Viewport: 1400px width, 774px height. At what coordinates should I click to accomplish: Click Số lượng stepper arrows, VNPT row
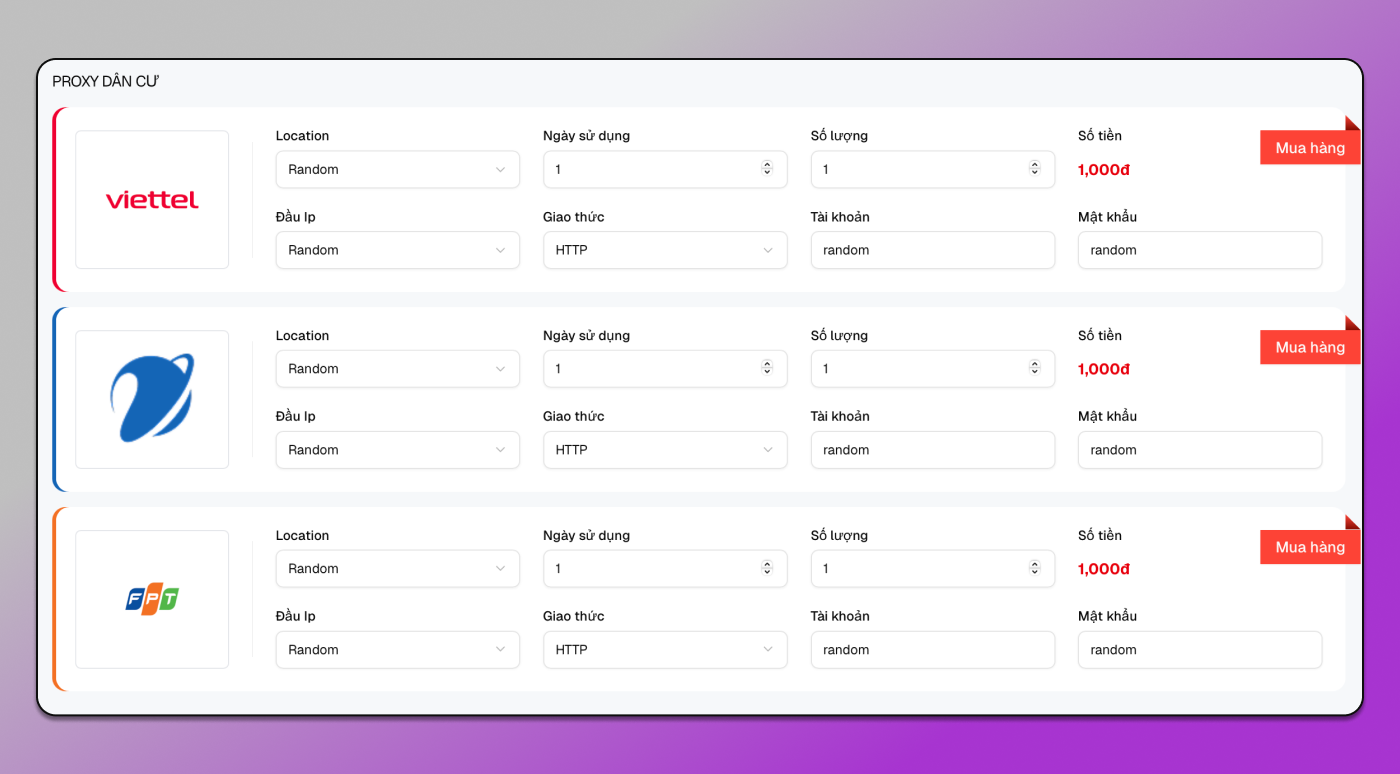1035,368
